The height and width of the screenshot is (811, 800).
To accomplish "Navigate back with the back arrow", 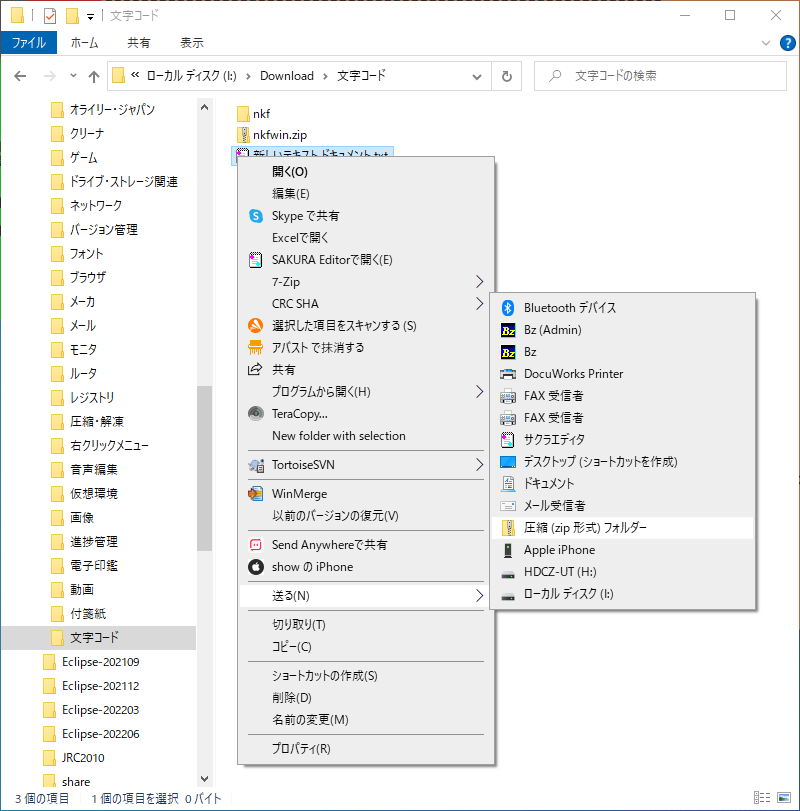I will point(20,77).
